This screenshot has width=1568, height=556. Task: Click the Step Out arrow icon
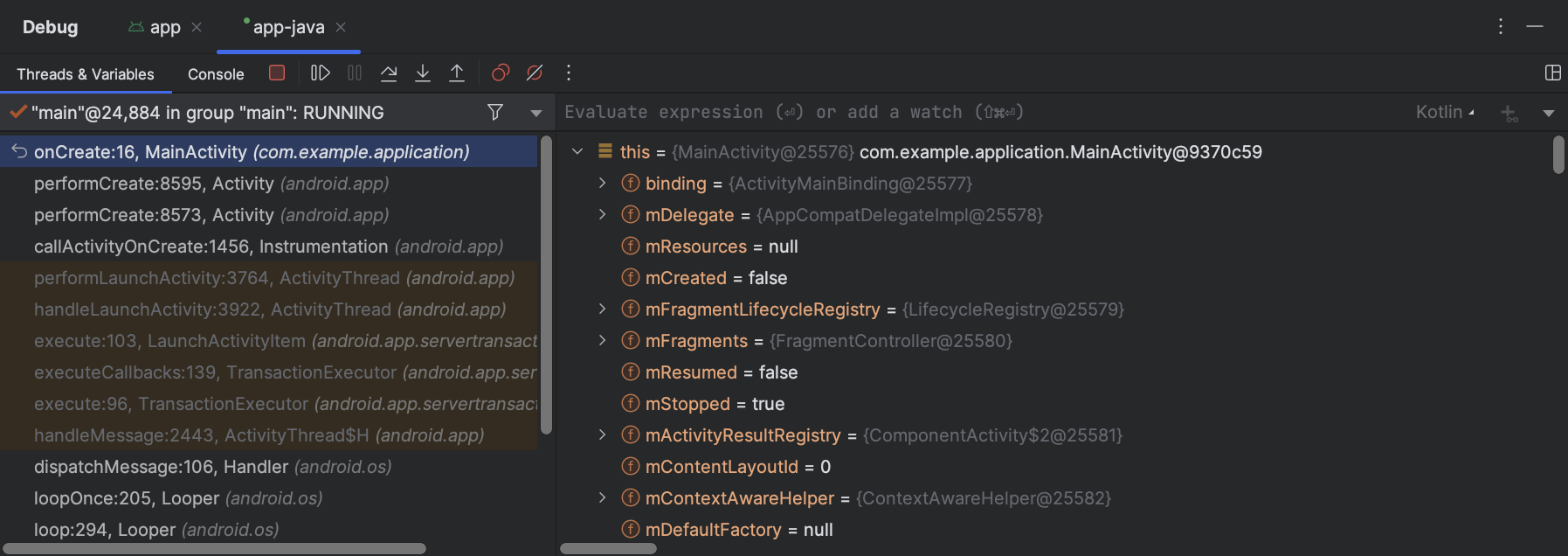tap(457, 73)
